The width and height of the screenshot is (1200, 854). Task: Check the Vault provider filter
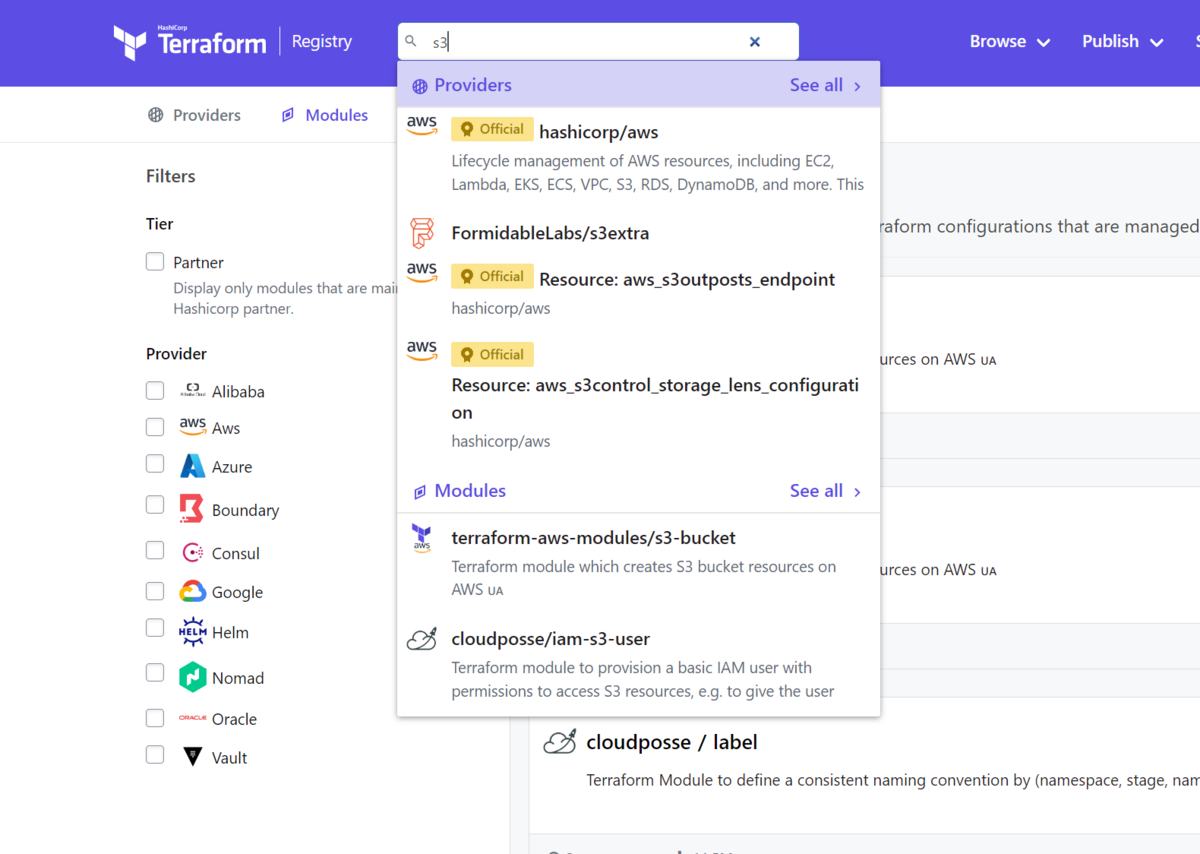click(x=155, y=754)
